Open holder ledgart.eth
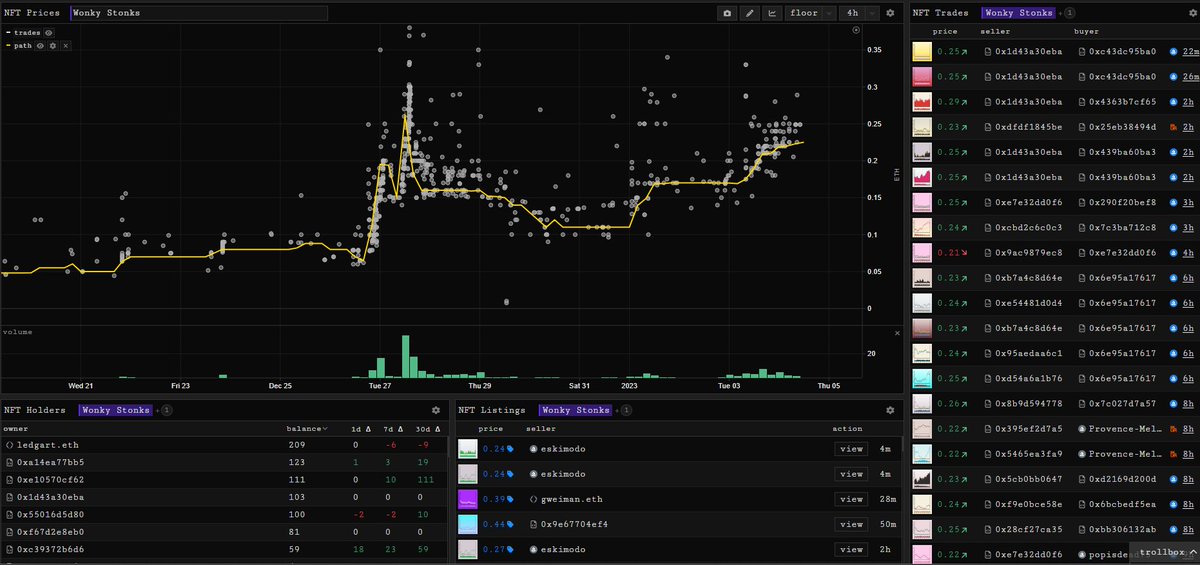Screen dimensions: 1200x565 click(x=47, y=445)
